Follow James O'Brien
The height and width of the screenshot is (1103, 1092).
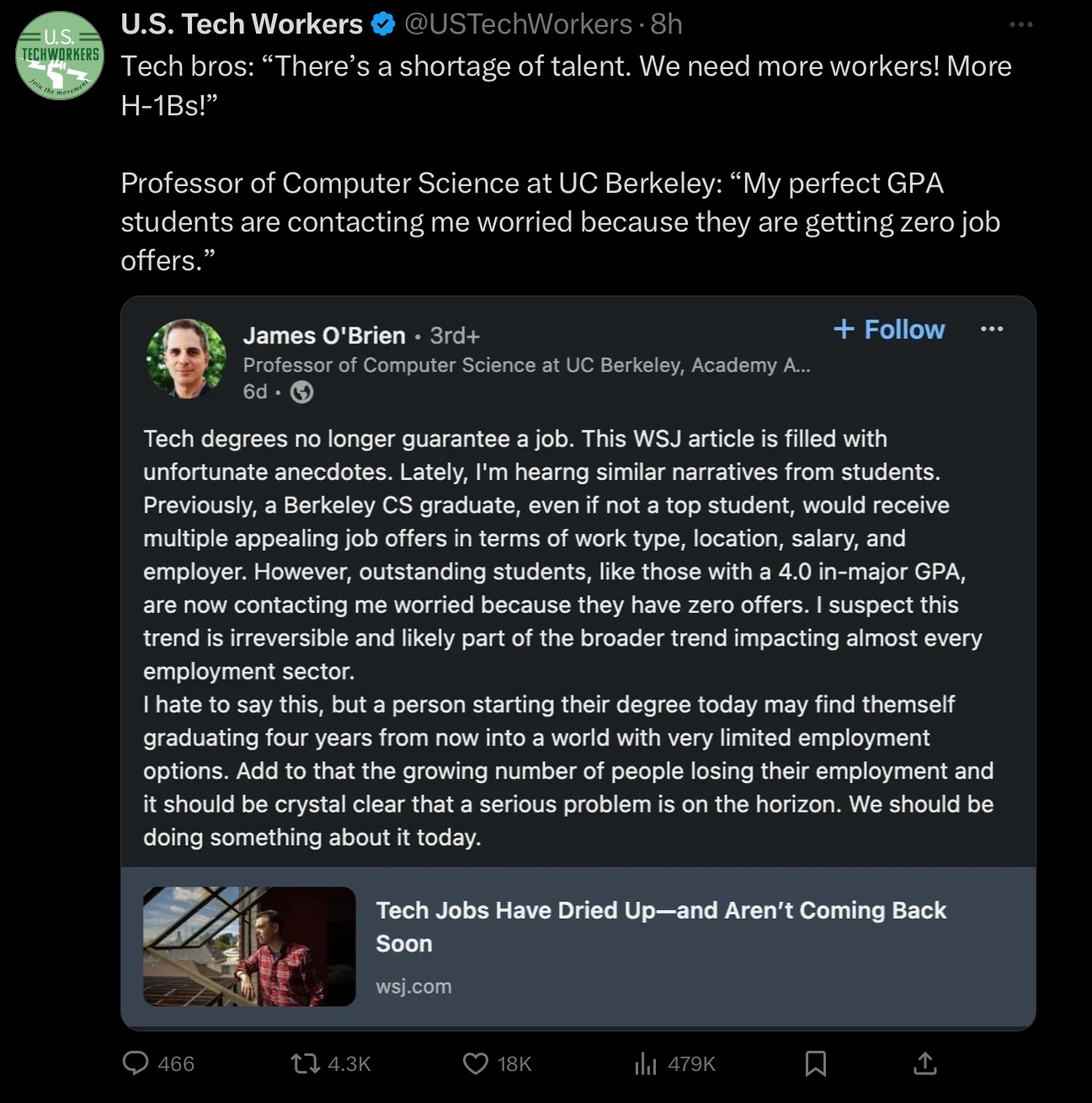pos(889,329)
